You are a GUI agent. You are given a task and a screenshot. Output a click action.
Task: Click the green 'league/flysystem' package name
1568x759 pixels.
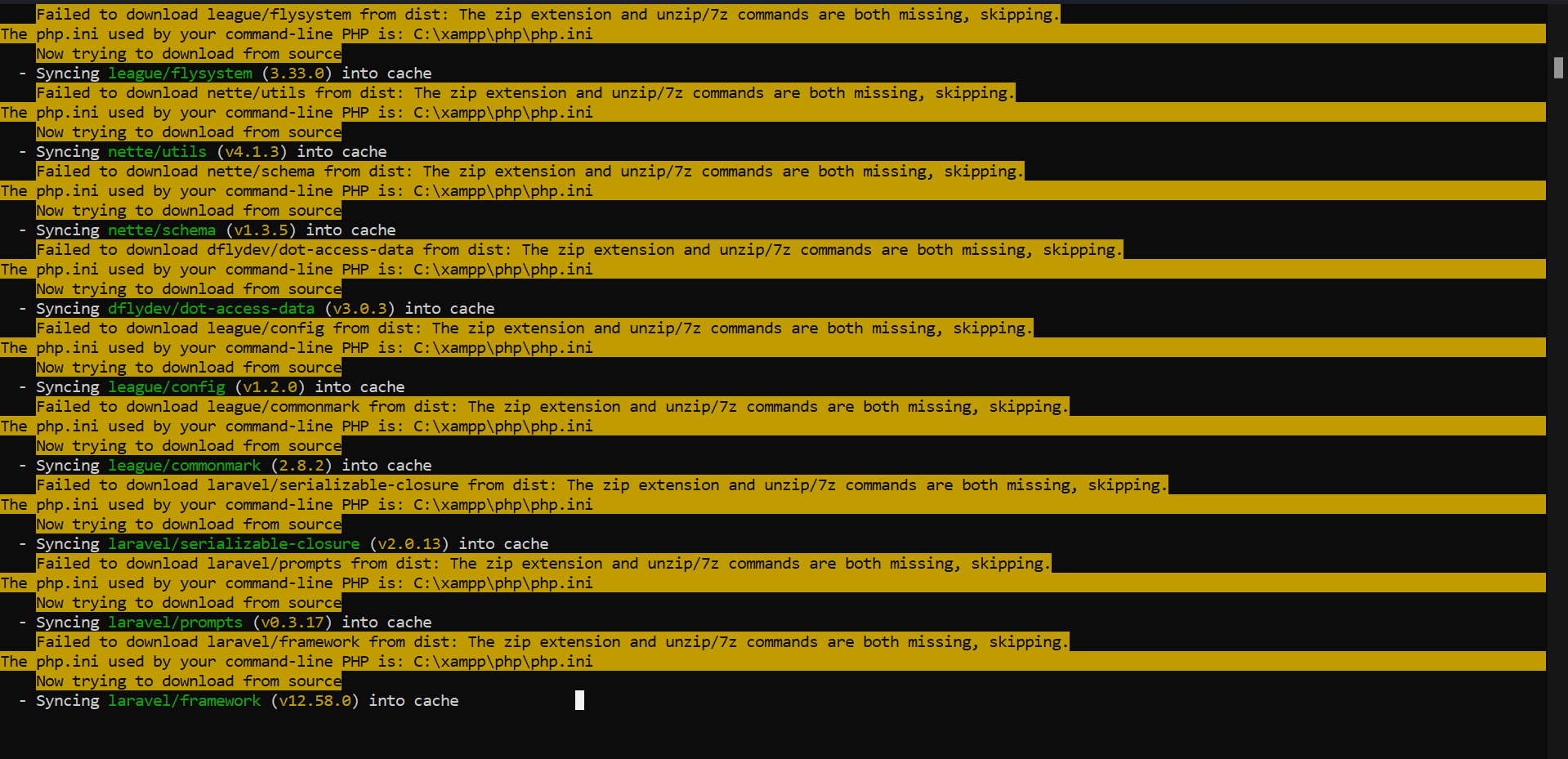click(x=181, y=74)
